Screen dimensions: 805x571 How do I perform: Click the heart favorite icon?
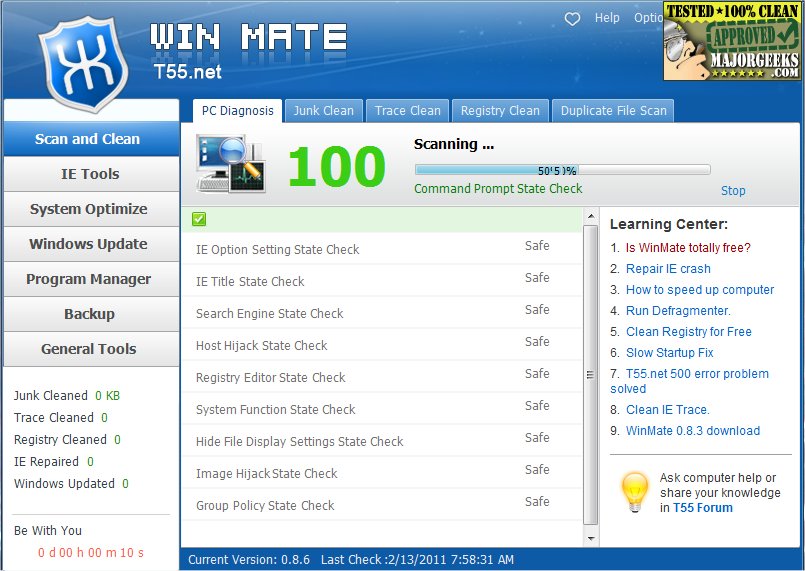pos(572,19)
